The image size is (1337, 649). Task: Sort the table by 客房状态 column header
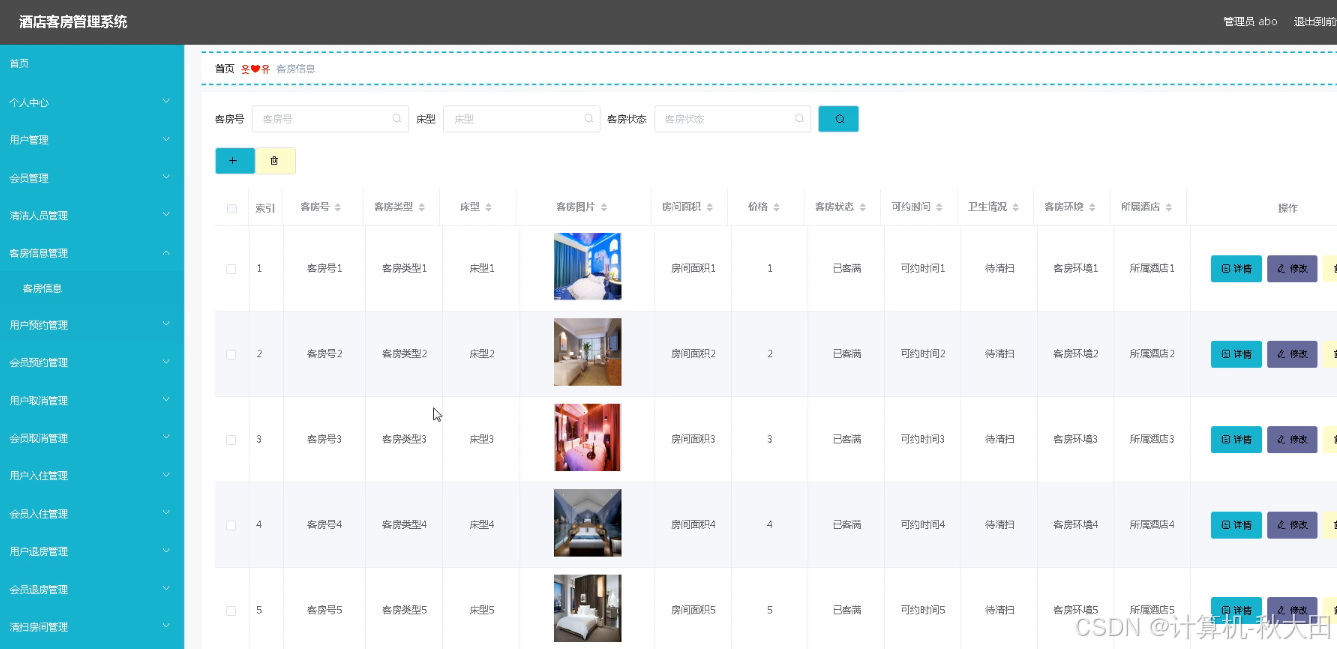(x=862, y=208)
